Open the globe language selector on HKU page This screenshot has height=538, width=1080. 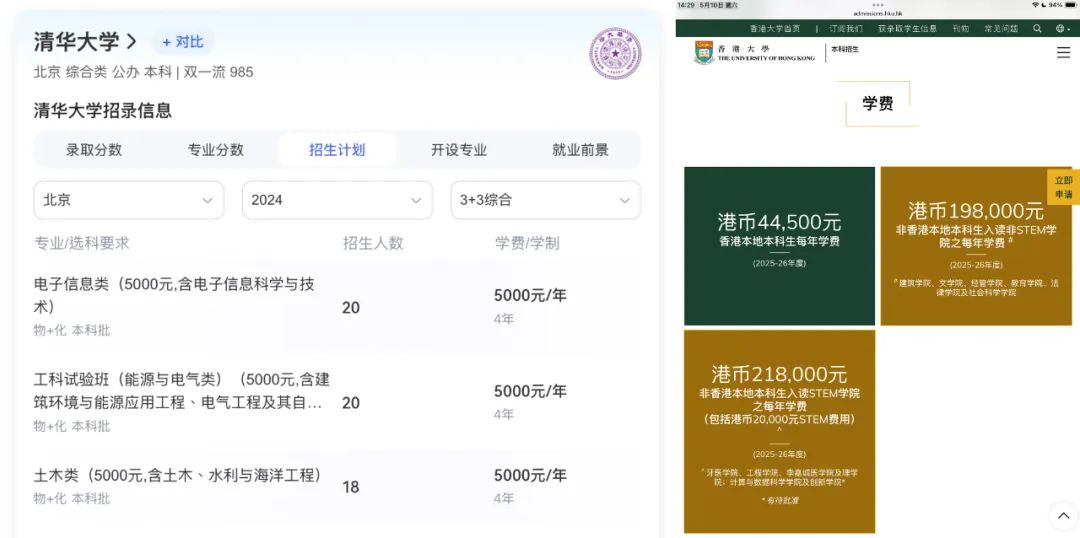coord(1062,29)
